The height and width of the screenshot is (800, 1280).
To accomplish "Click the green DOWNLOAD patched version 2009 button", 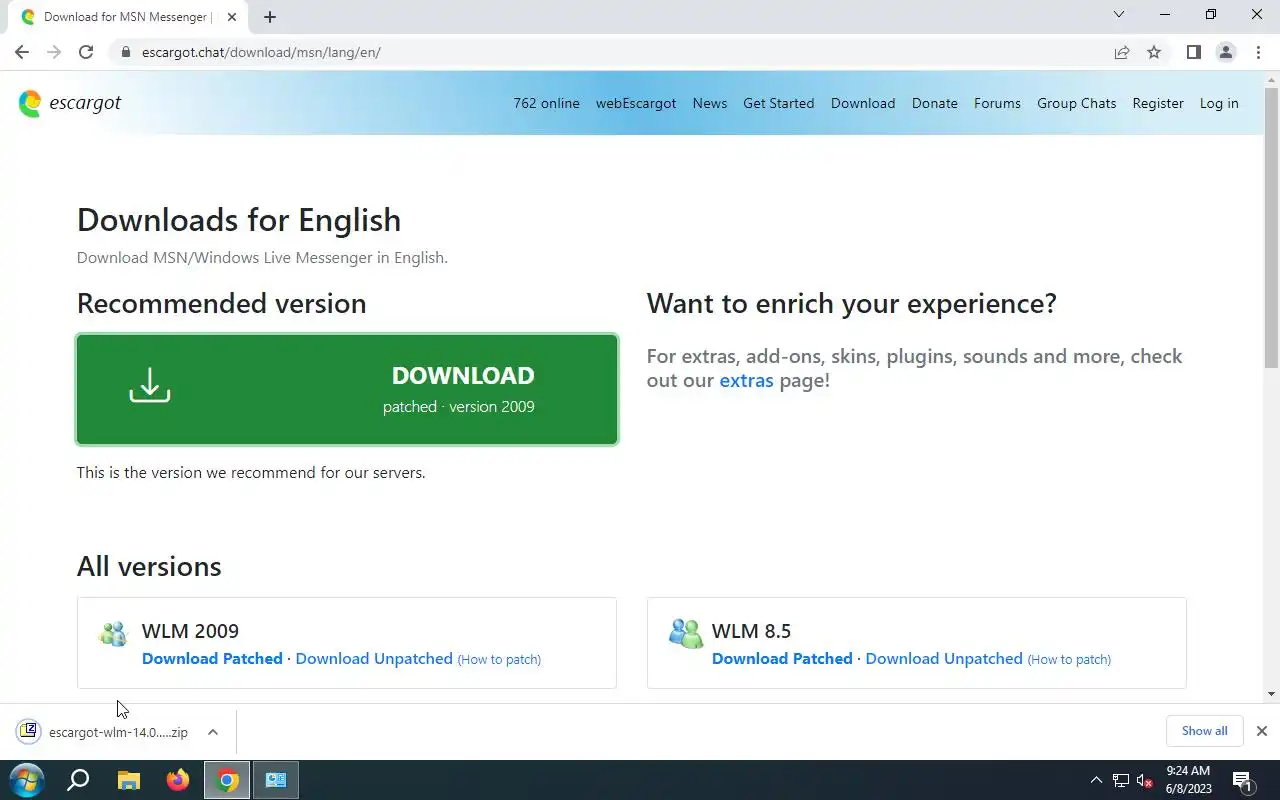I will point(347,389).
